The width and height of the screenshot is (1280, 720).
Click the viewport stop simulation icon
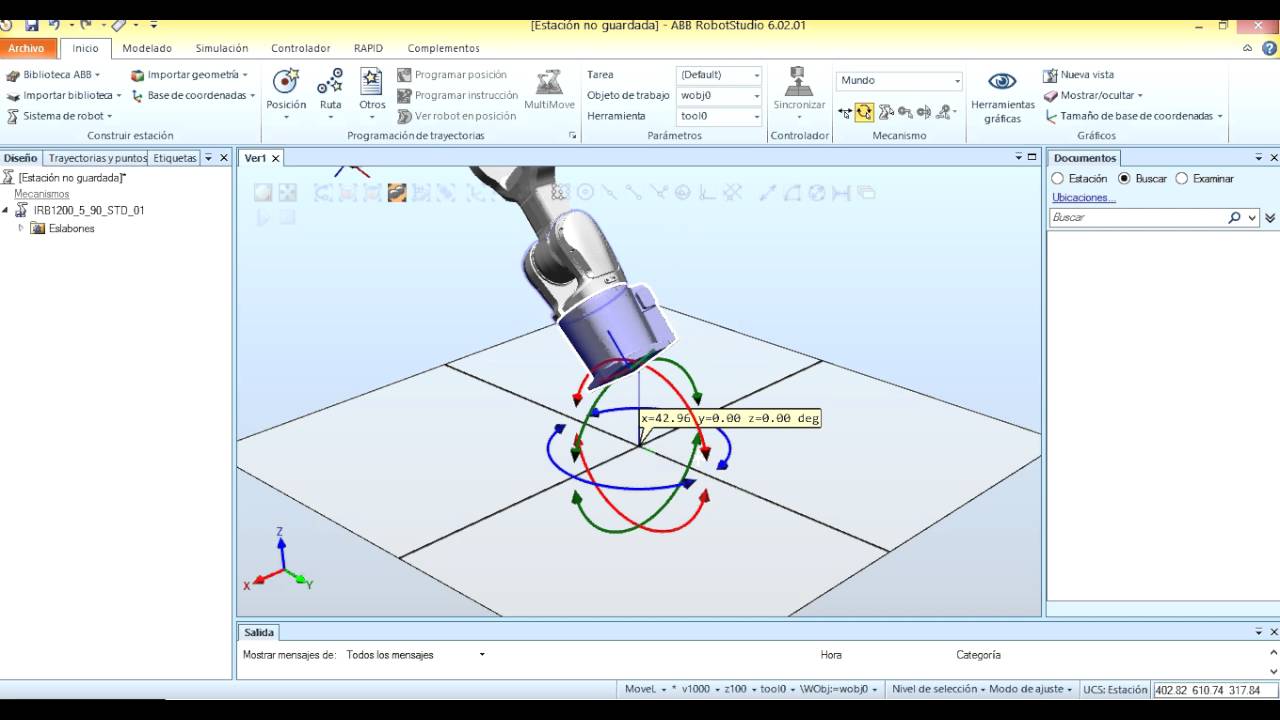point(287,217)
